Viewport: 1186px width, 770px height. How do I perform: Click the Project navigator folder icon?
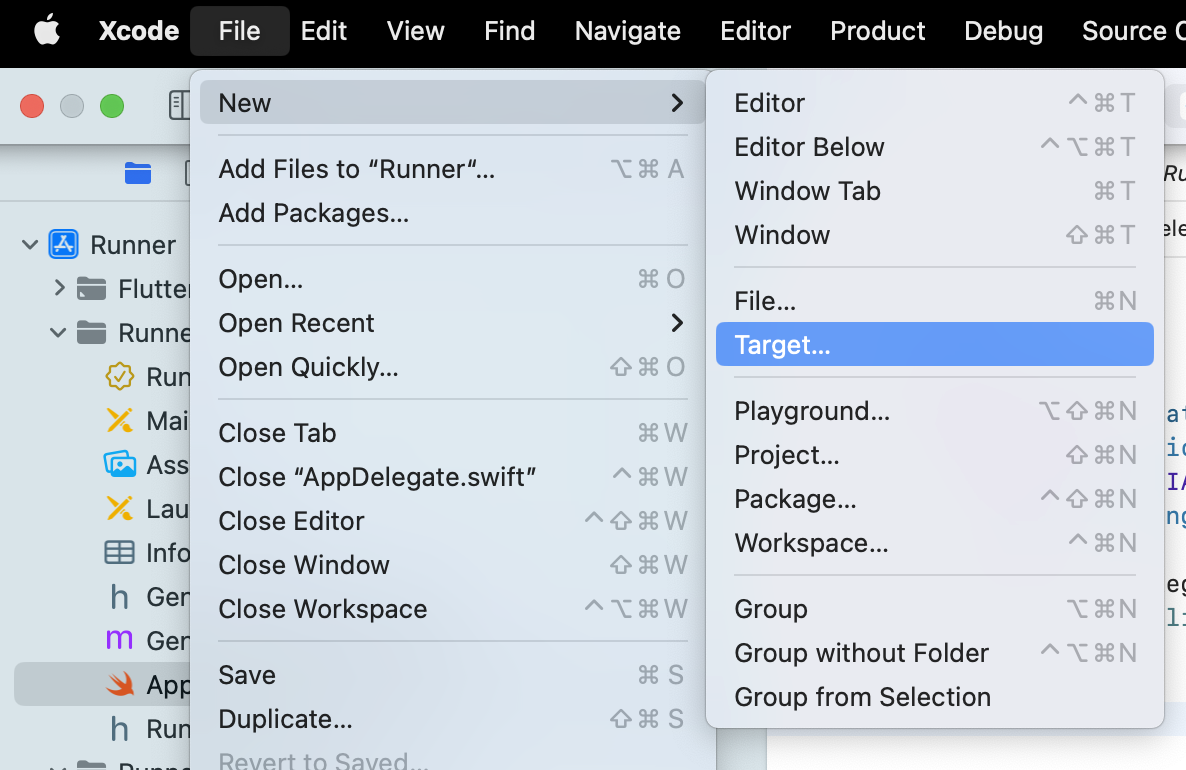[x=137, y=172]
